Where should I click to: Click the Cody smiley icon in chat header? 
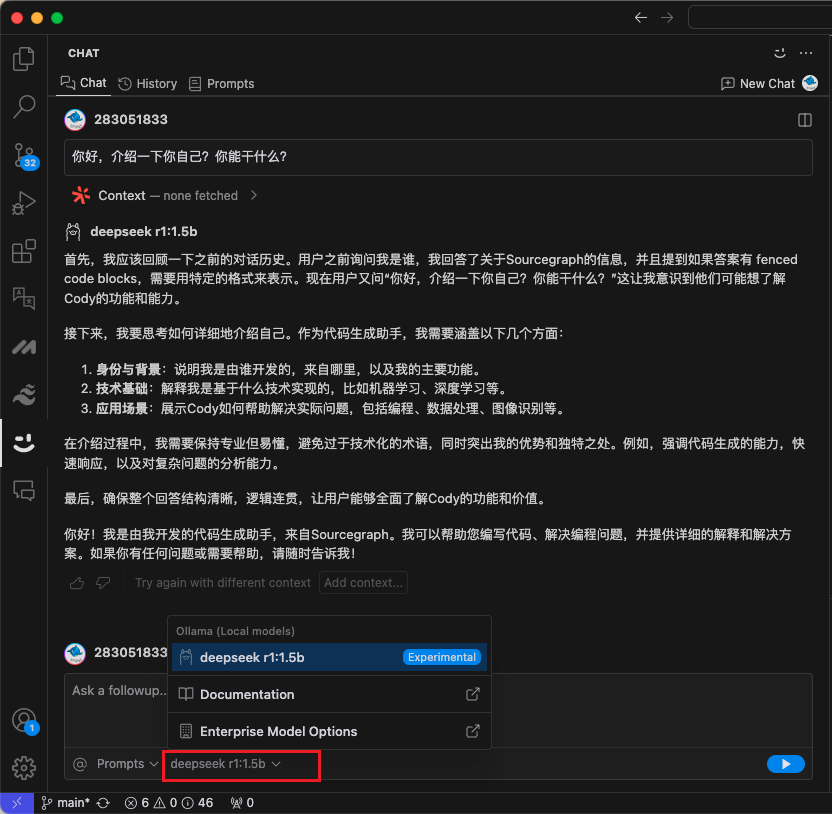click(x=779, y=53)
